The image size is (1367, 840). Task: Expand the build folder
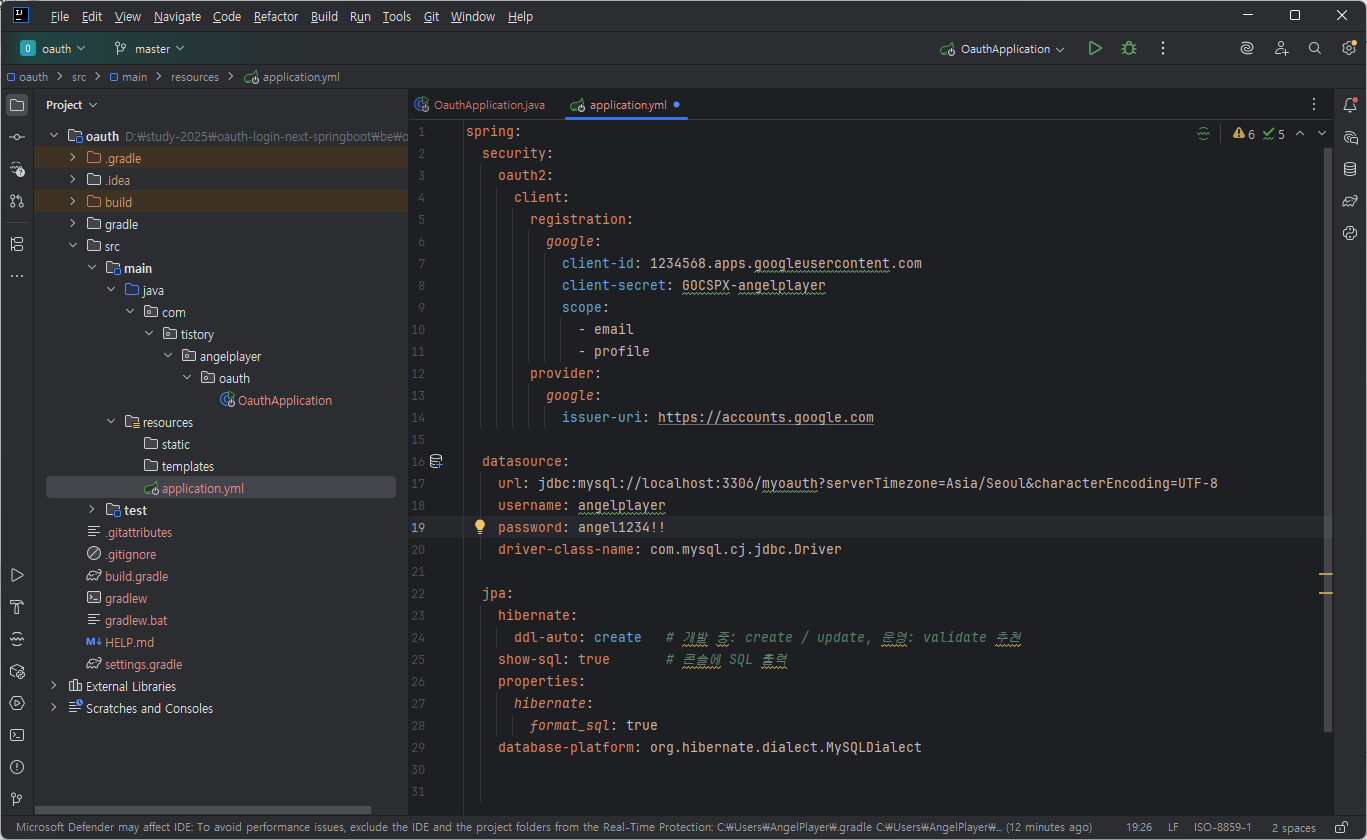click(72, 202)
